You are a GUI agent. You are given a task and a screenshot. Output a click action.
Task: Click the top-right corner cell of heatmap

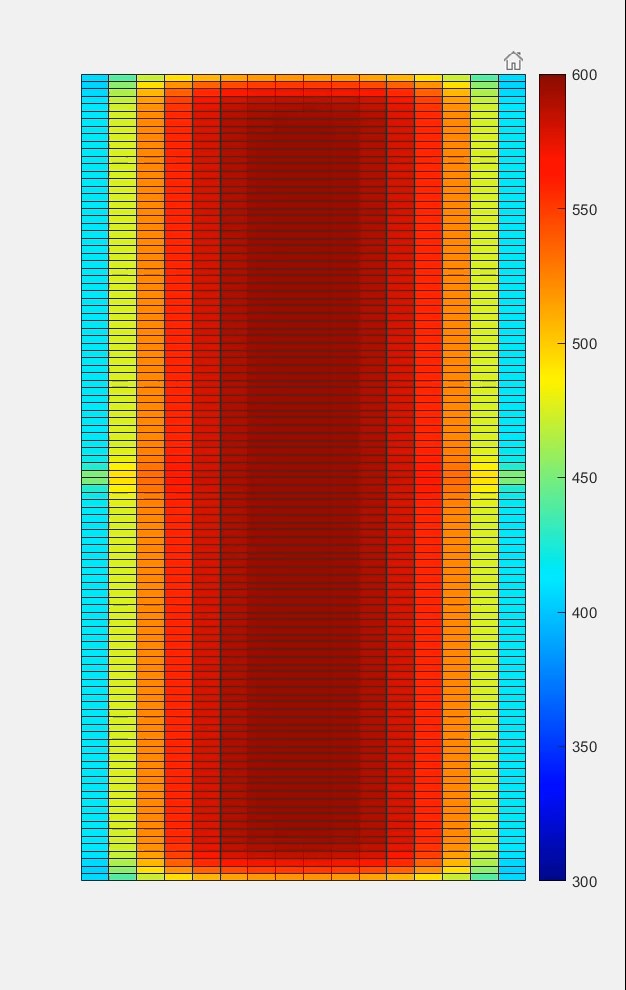click(x=512, y=79)
